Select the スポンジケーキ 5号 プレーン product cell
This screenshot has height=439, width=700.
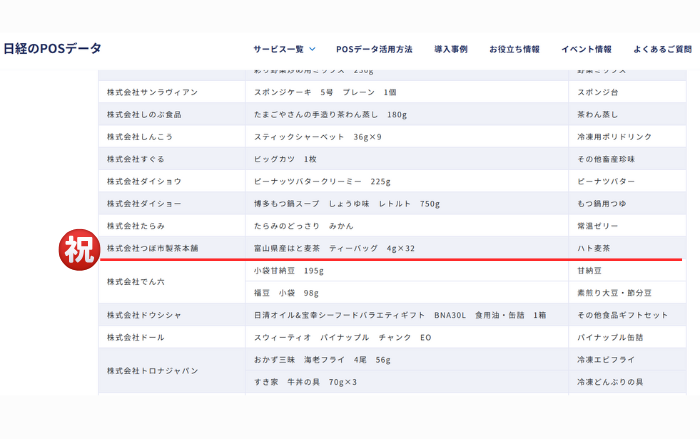[x=407, y=92]
